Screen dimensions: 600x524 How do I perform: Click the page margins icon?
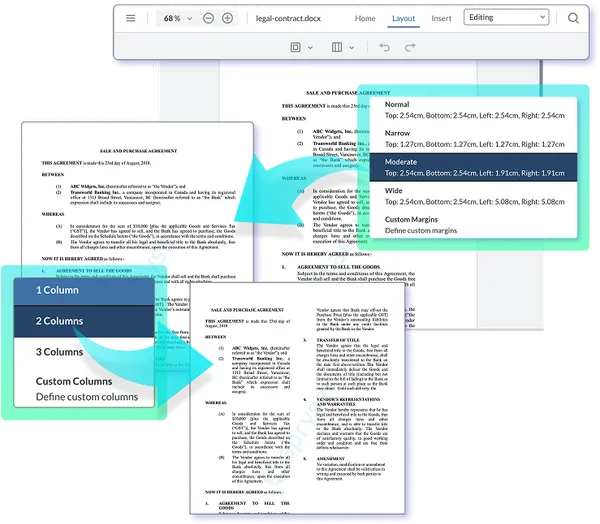pos(295,47)
